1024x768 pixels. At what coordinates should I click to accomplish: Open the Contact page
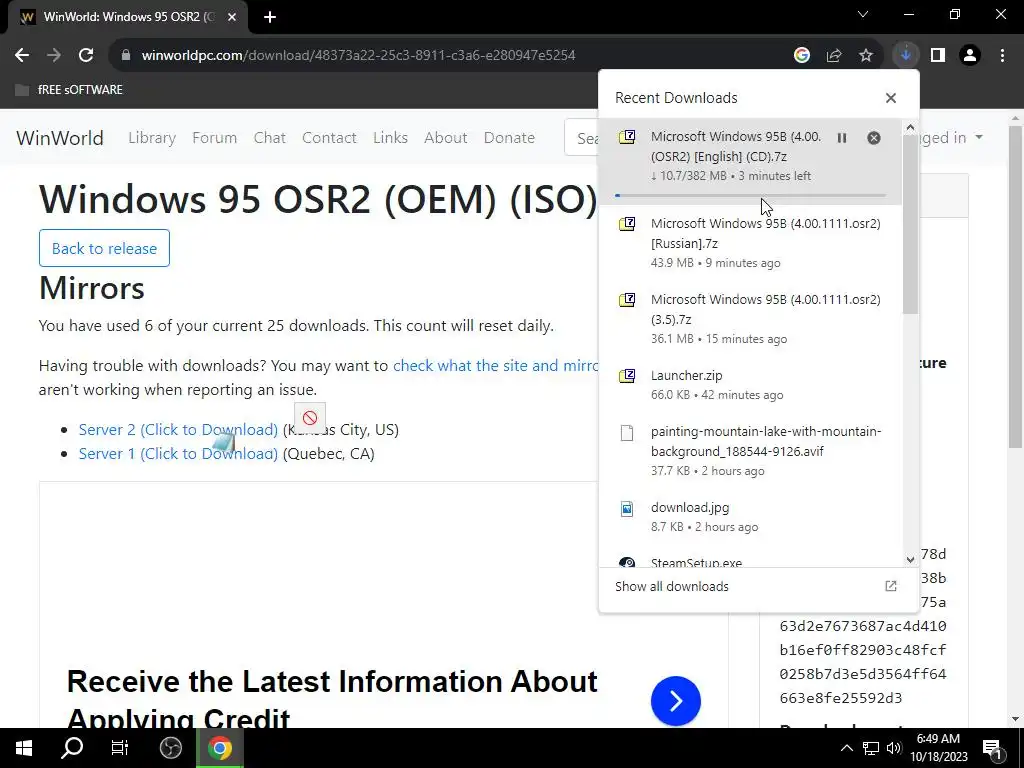(x=329, y=138)
